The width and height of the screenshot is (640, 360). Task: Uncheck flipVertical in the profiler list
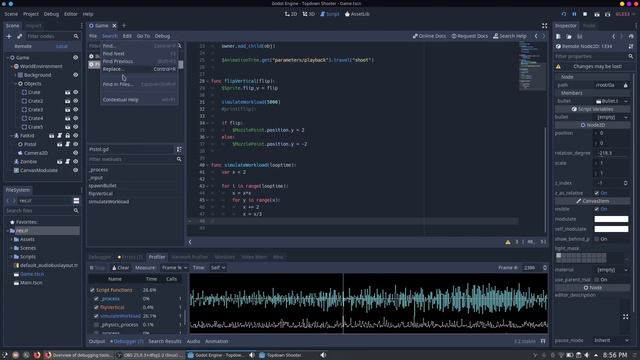pyautogui.click(x=96, y=307)
